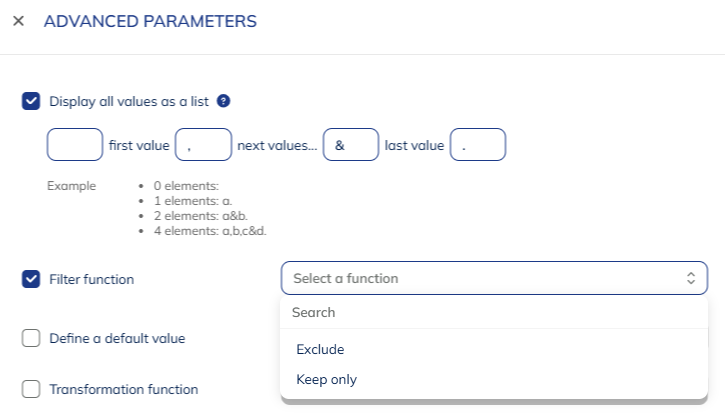Choose the Exclude filter function
Viewport: 725px width, 415px height.
pos(494,349)
